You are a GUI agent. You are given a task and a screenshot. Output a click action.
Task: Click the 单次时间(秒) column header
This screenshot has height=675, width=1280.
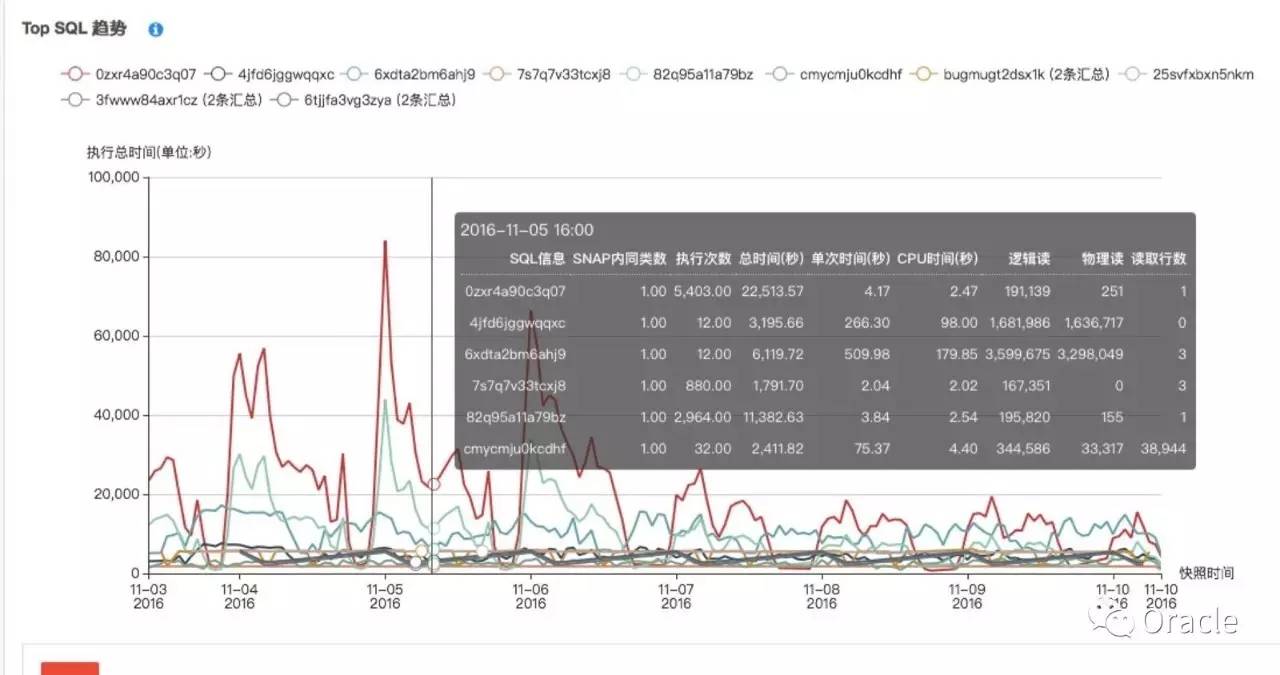[851, 258]
